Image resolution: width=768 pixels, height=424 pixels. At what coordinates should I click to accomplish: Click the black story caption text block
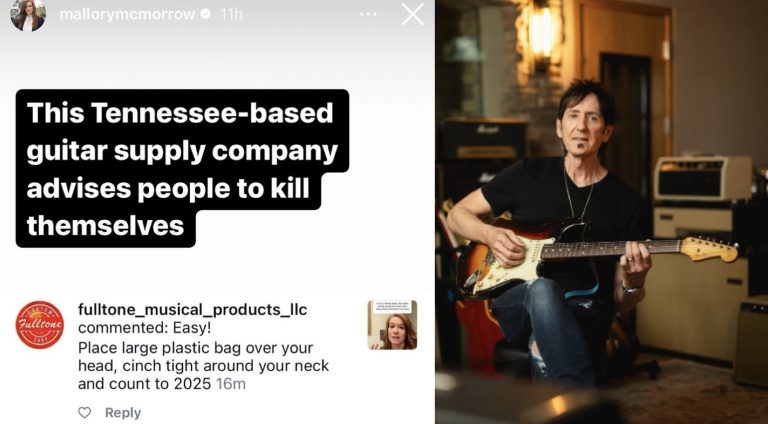point(180,168)
